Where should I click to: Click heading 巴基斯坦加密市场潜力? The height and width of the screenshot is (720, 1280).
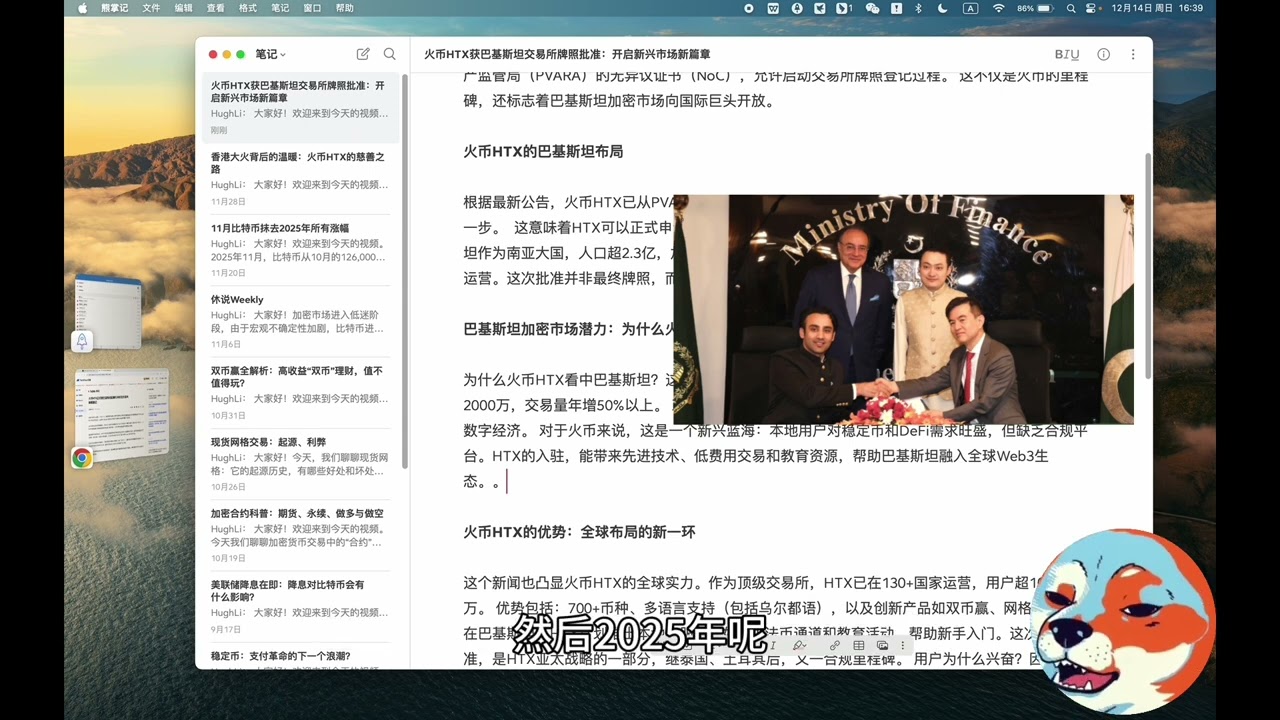[568, 329]
